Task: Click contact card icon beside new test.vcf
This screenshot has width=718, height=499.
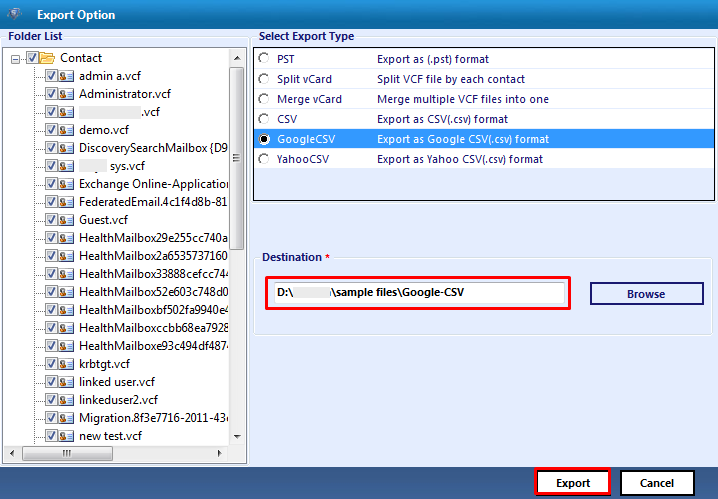Action: (x=67, y=436)
